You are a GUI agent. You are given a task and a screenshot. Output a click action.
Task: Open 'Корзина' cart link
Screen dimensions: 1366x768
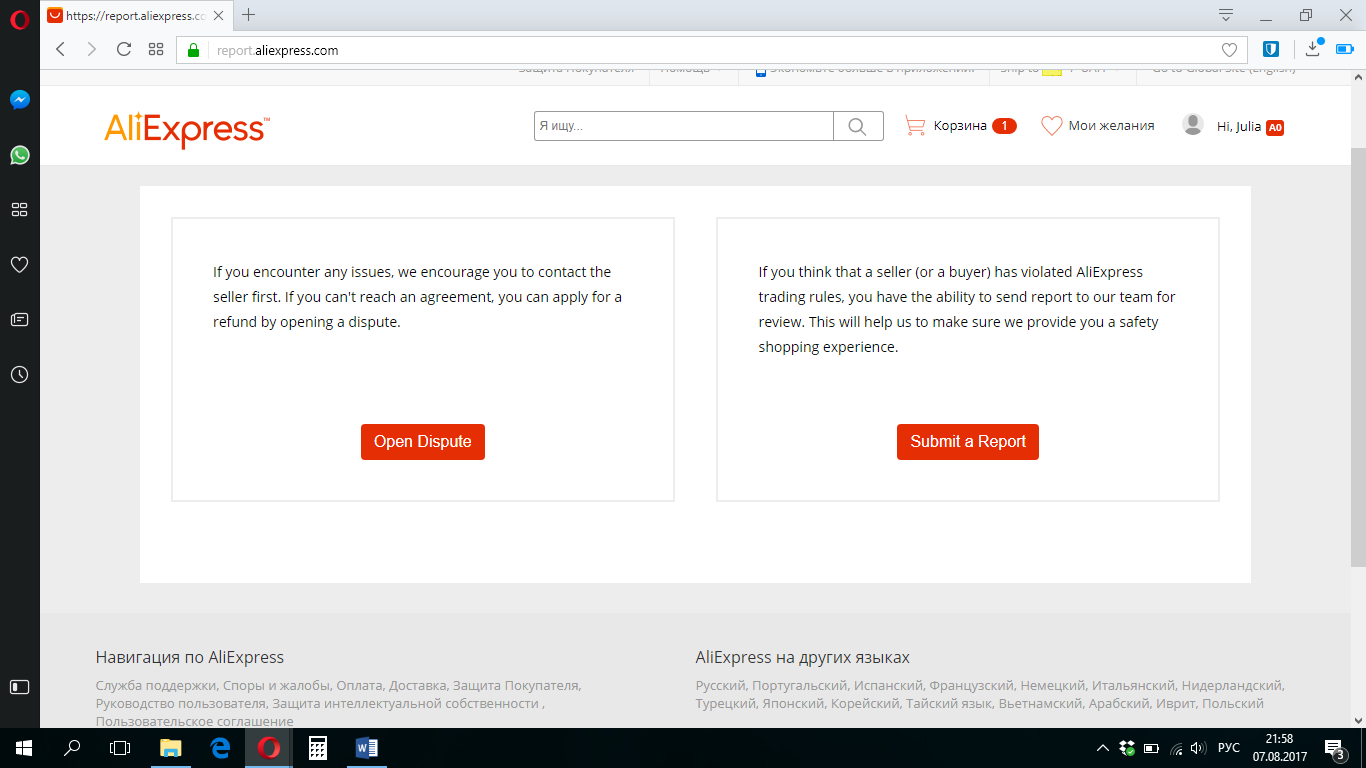(960, 126)
